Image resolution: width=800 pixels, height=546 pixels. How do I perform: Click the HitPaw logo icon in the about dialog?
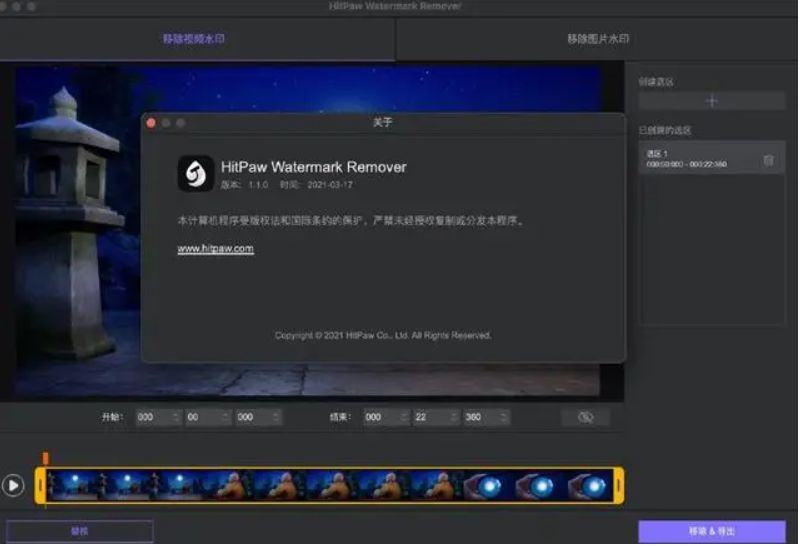tap(195, 173)
